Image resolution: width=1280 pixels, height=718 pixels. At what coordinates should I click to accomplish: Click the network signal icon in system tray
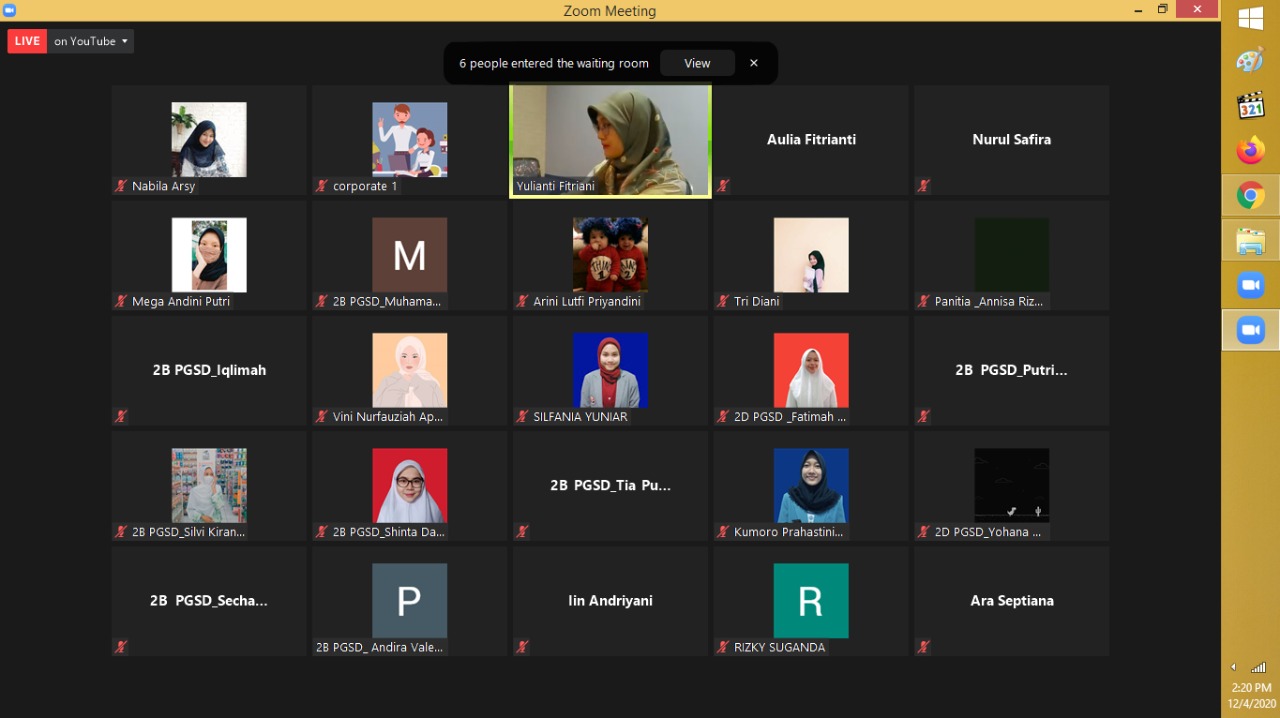point(1259,667)
